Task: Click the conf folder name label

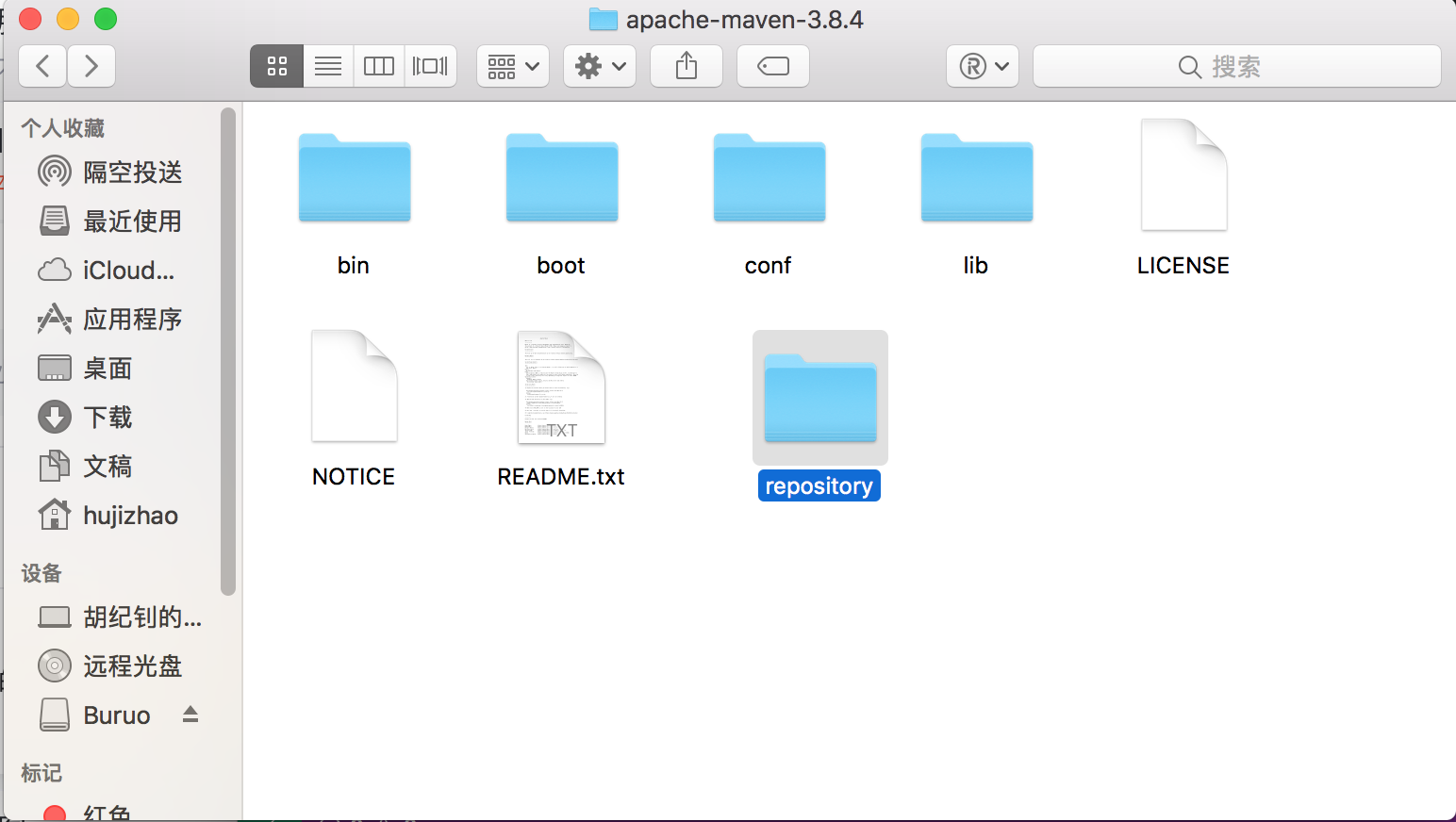Action: click(768, 266)
